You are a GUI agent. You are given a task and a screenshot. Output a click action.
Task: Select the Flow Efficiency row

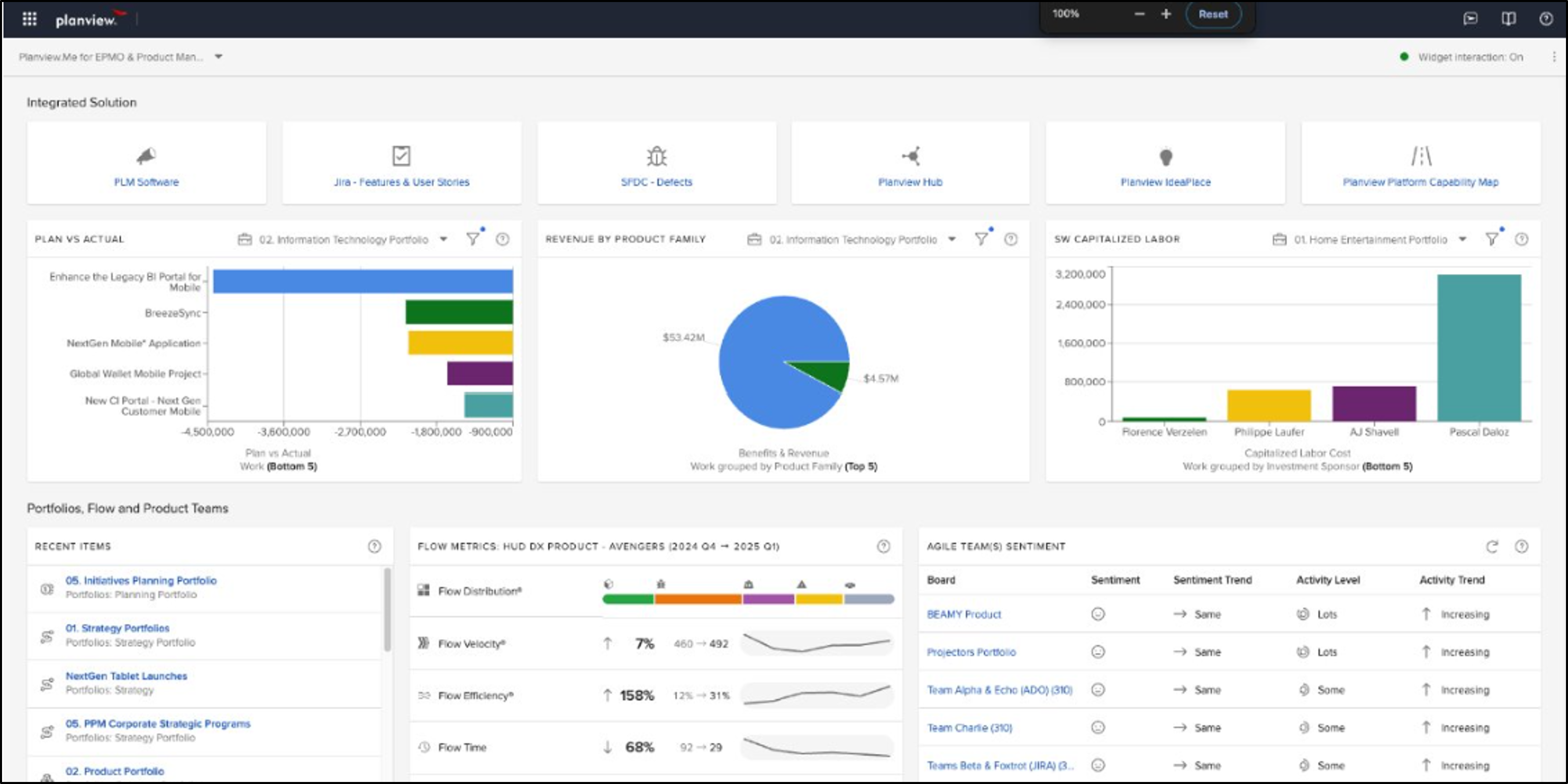coord(655,695)
